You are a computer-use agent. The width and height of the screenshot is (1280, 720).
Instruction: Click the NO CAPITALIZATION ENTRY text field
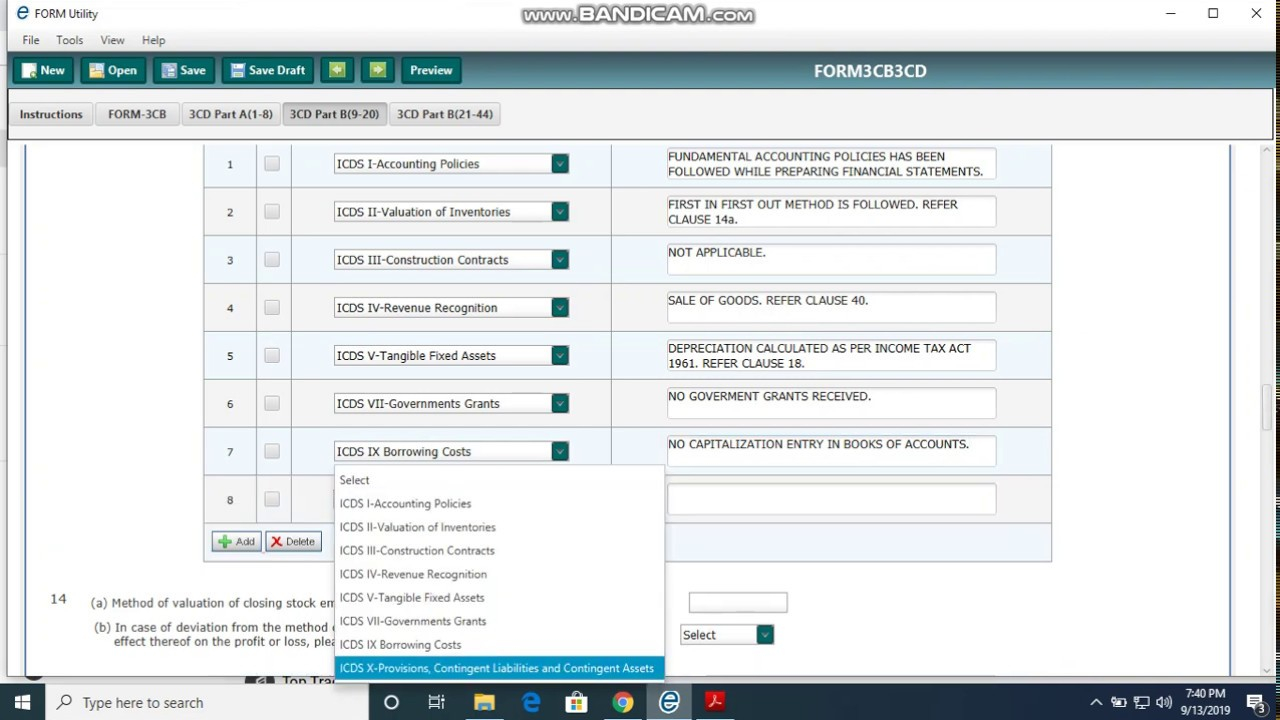coord(831,452)
